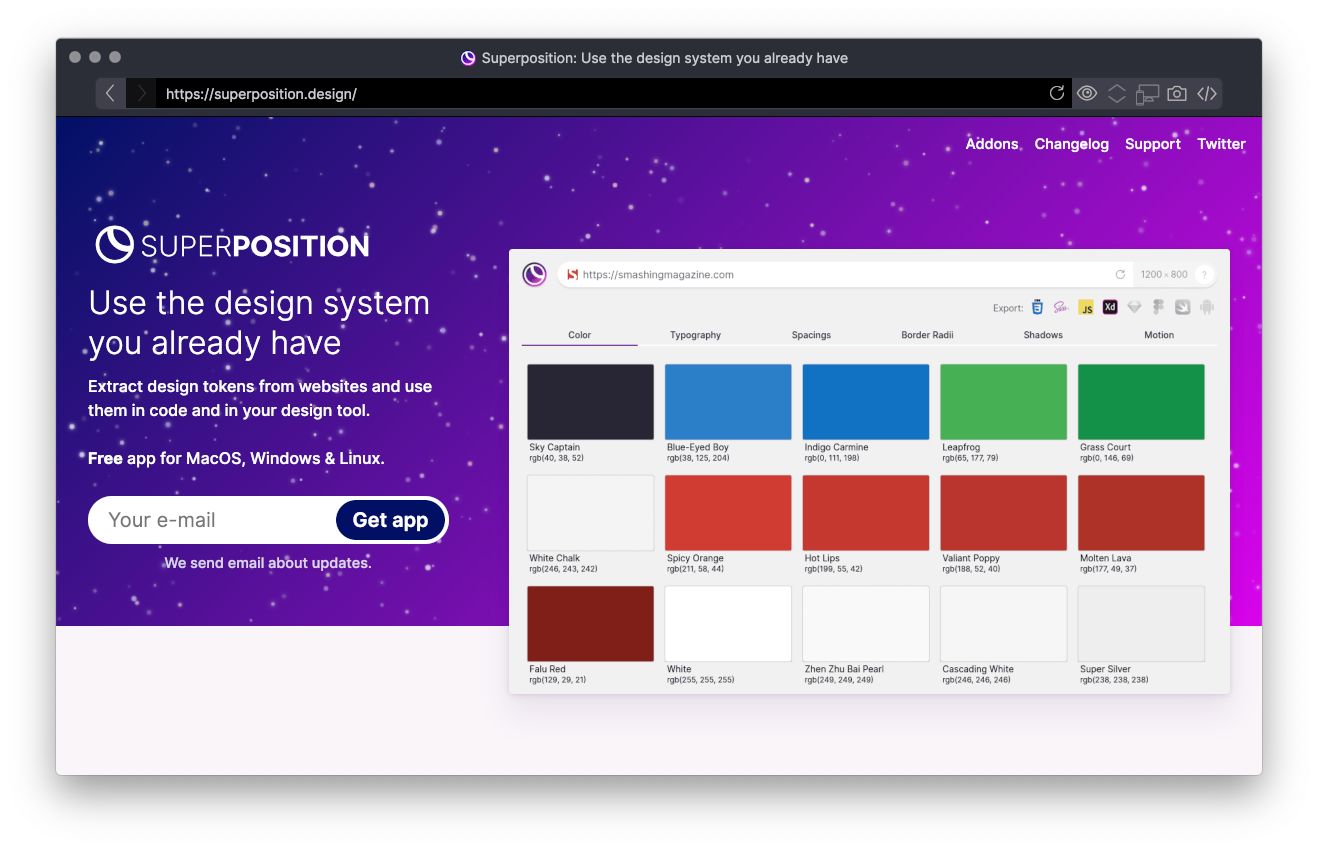Click the rgb(40, 38, 52) value
The width and height of the screenshot is (1318, 849).
(x=556, y=458)
